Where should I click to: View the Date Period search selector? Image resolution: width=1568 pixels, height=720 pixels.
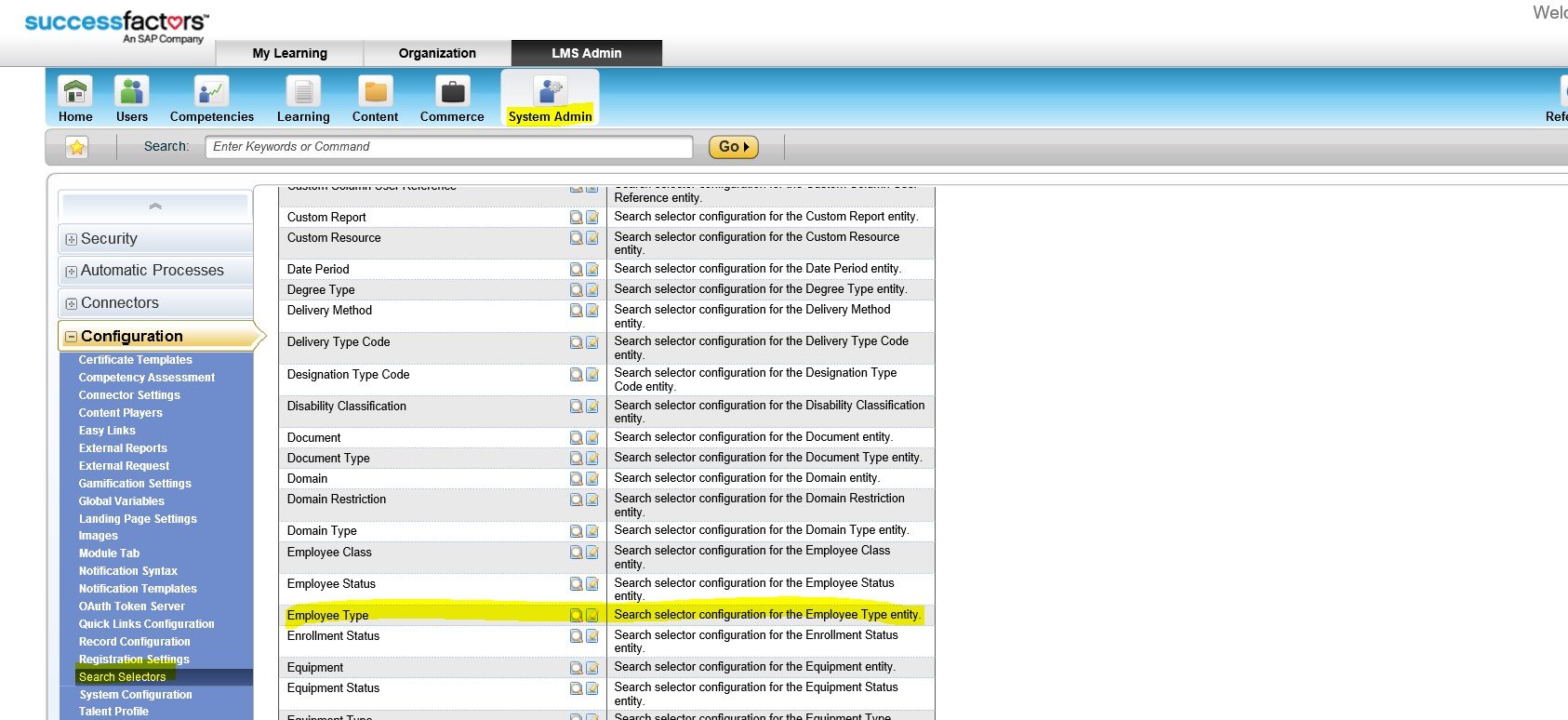click(577, 270)
